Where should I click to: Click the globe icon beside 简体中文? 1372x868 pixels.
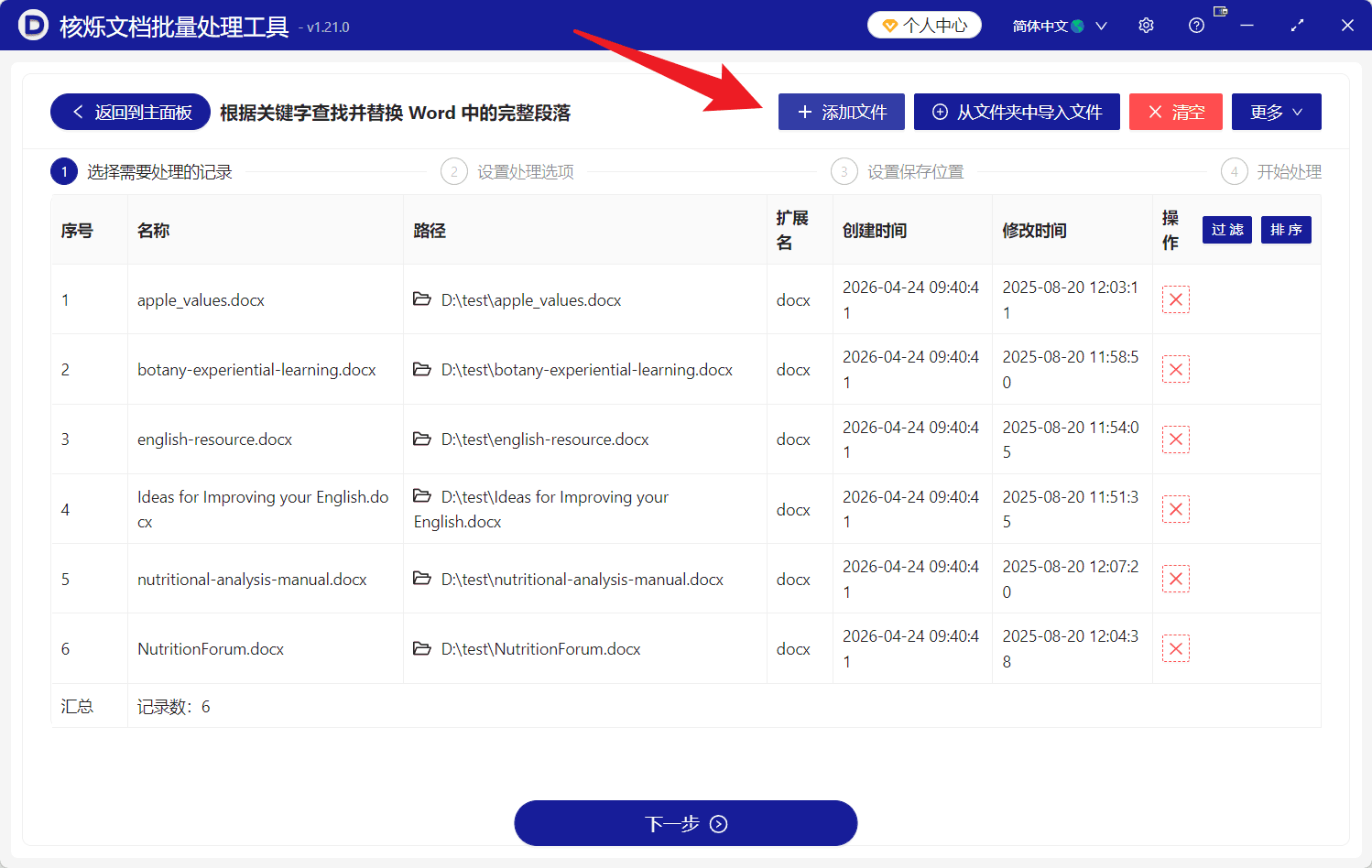pyautogui.click(x=1077, y=25)
